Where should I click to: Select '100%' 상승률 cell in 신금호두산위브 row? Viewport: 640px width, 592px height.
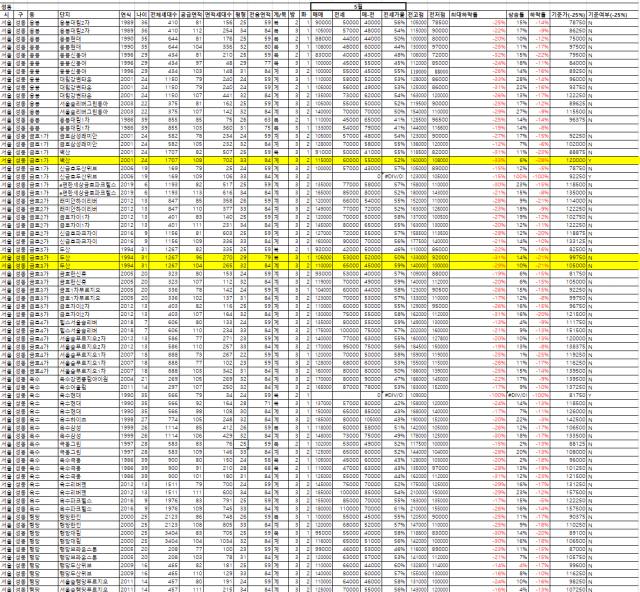520,177
